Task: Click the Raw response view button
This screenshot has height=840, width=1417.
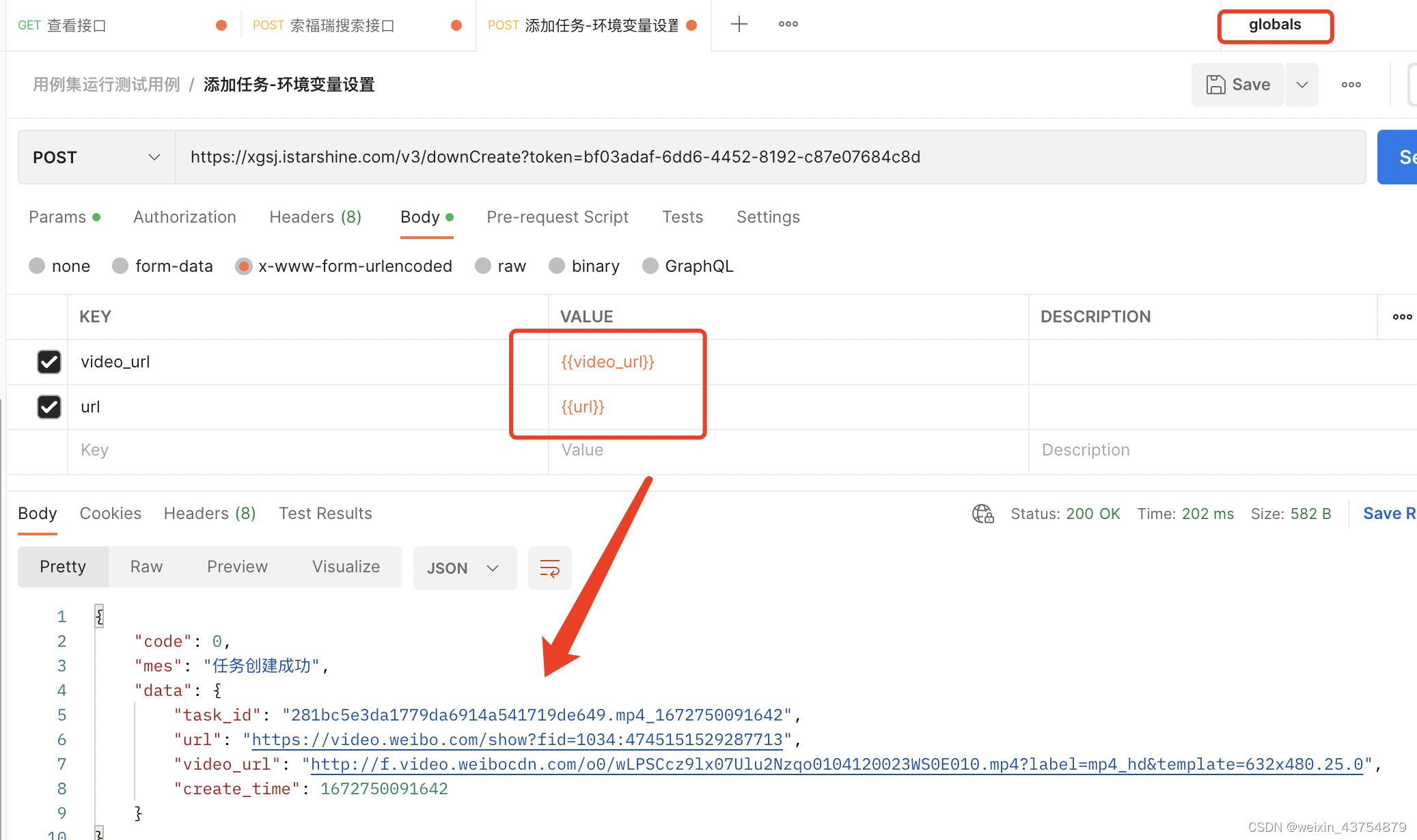Action: click(146, 567)
